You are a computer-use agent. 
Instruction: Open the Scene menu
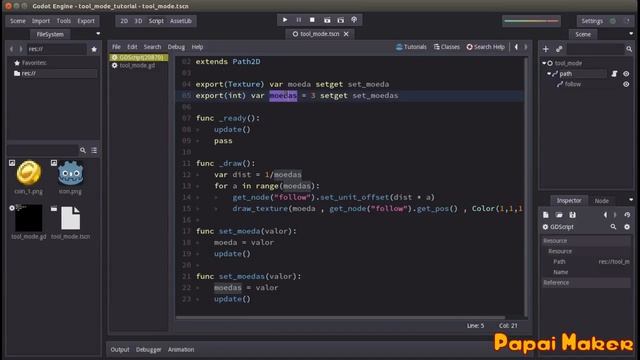[x=18, y=21]
